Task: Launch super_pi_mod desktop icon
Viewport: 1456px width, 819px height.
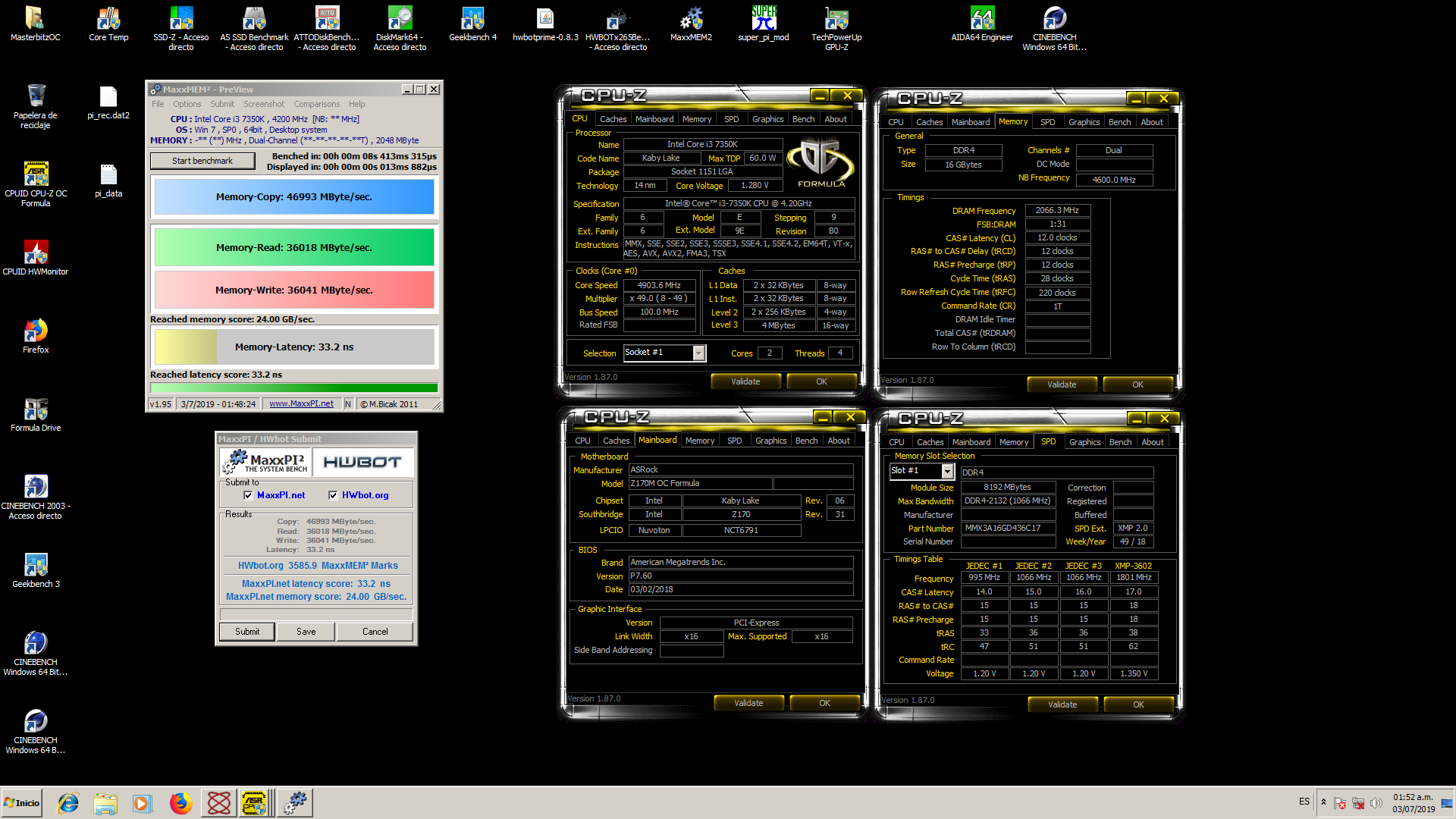Action: (764, 24)
